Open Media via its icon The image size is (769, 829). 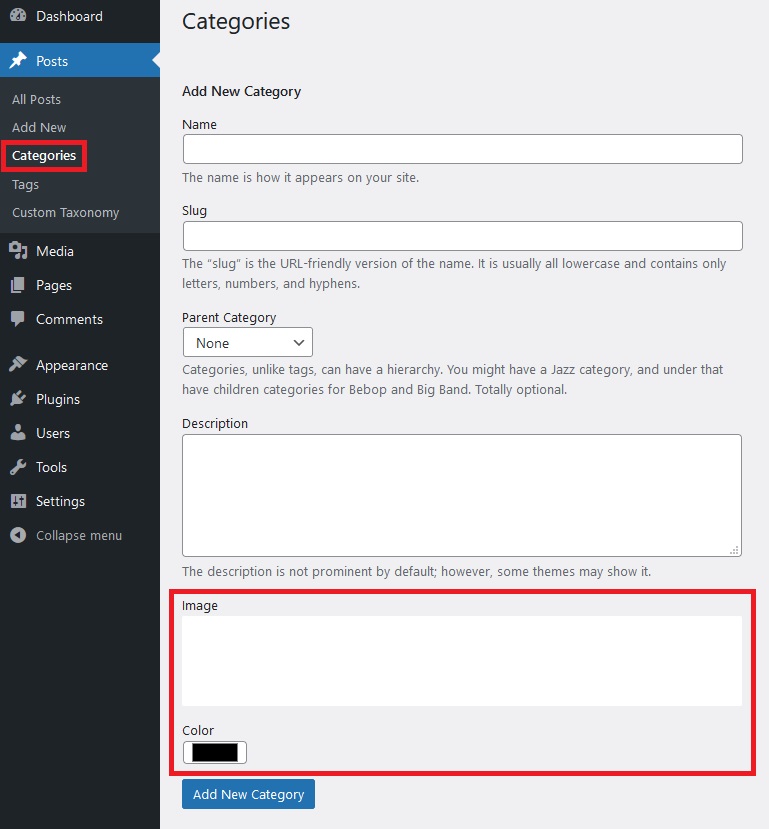point(18,251)
